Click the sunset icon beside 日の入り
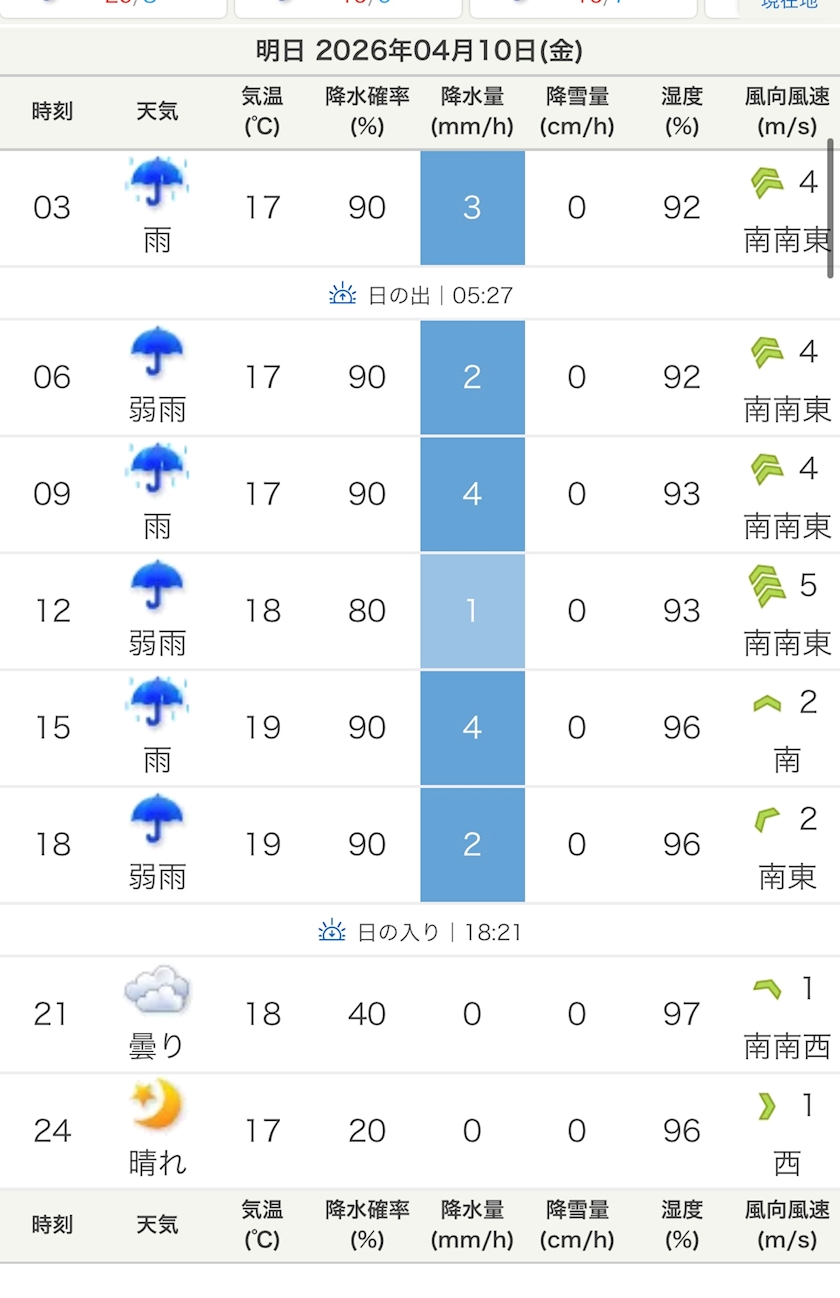The height and width of the screenshot is (1298, 840). click(x=332, y=931)
